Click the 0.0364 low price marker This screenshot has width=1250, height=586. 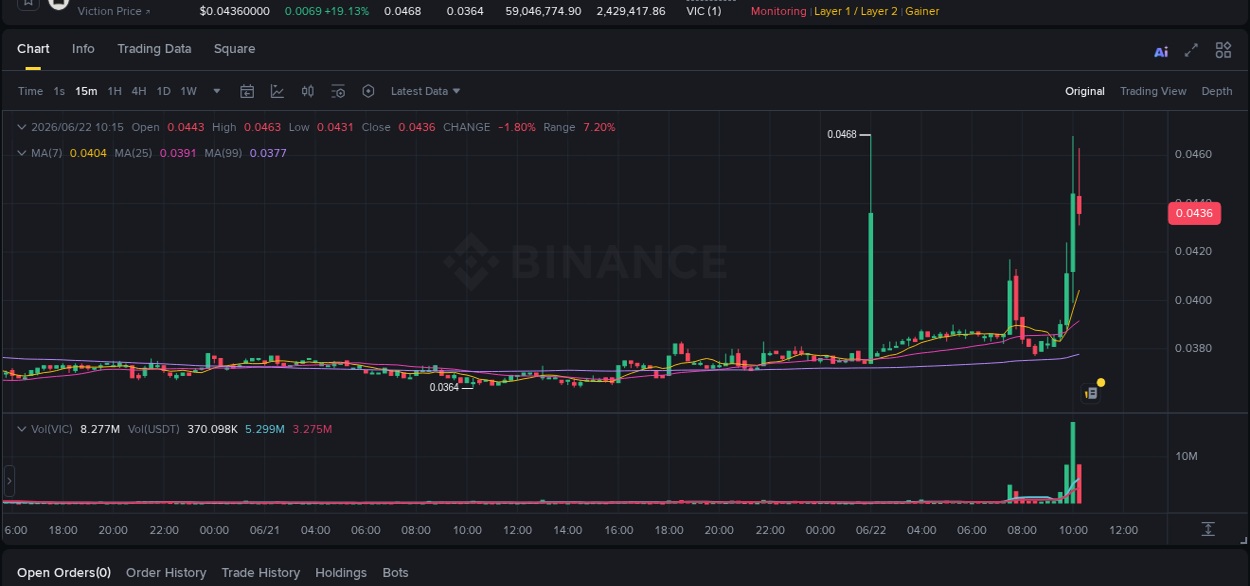coord(444,387)
